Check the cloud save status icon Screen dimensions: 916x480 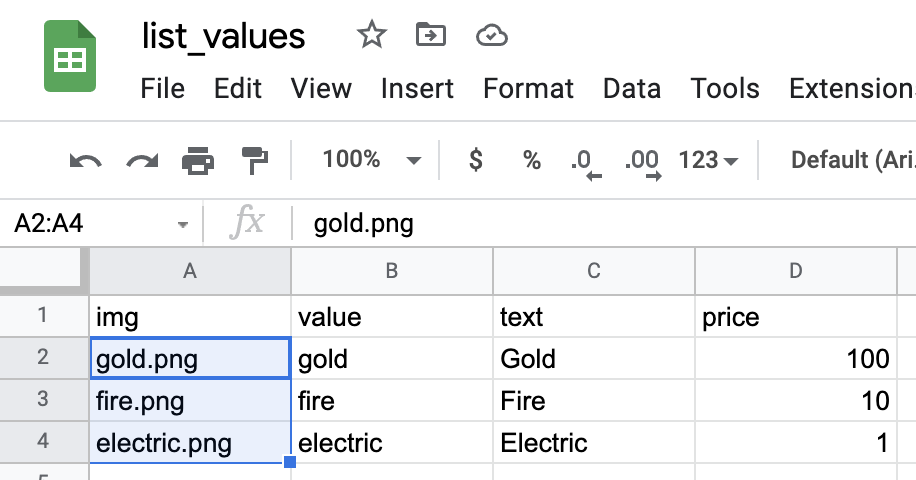coord(491,36)
